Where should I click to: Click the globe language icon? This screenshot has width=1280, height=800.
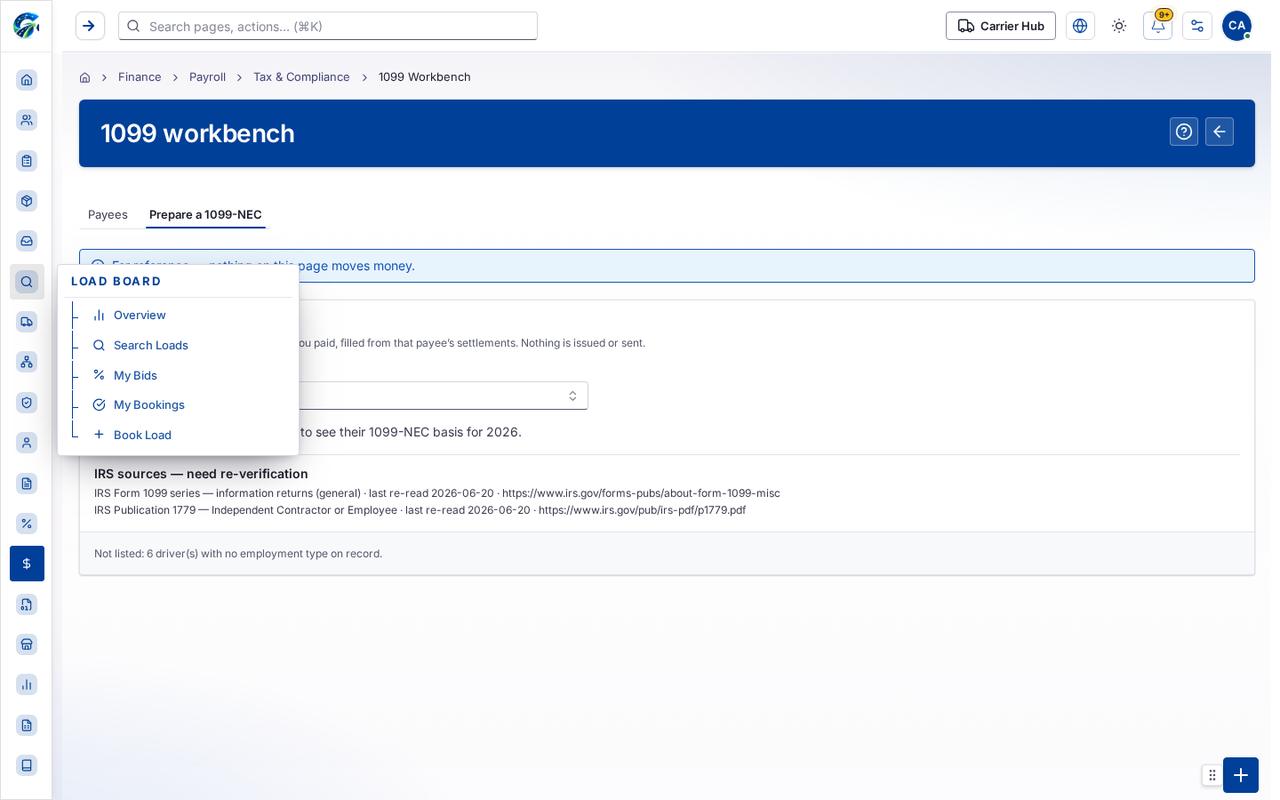[x=1080, y=26]
